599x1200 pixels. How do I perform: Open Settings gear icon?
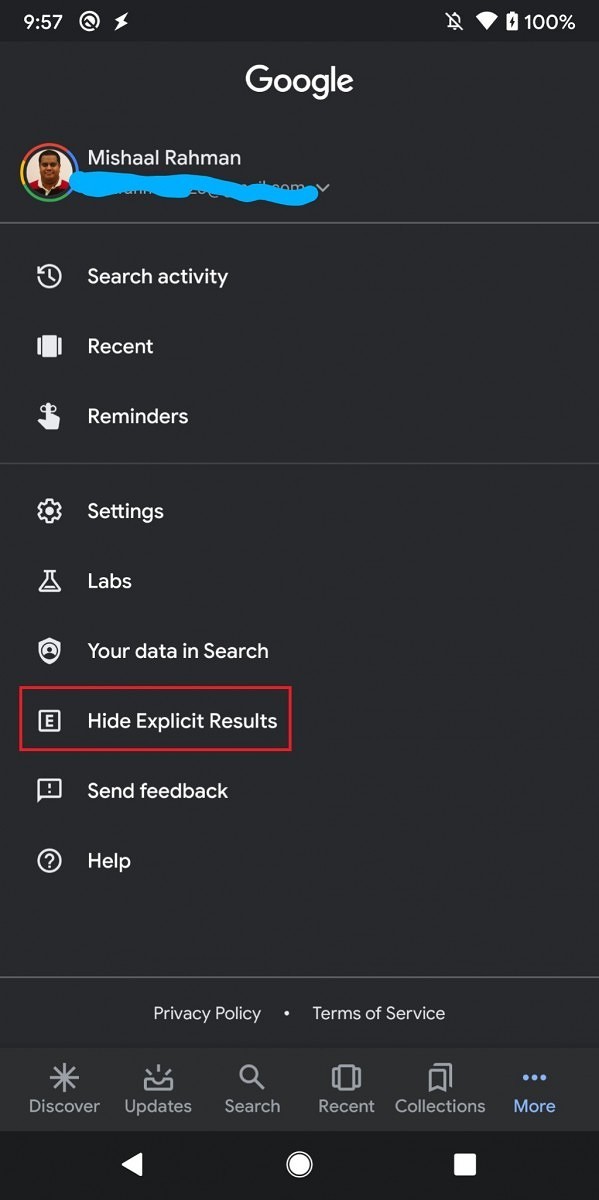click(x=49, y=511)
